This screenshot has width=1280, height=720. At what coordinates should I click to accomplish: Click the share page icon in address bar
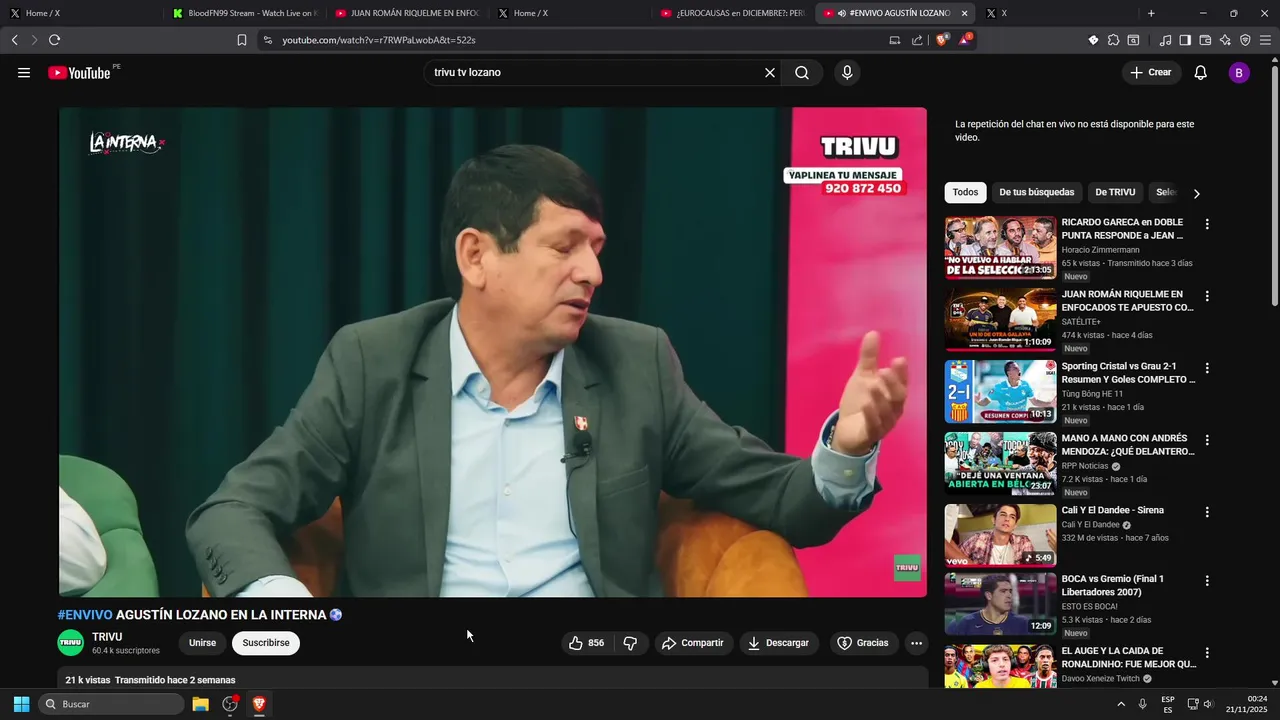[x=917, y=40]
